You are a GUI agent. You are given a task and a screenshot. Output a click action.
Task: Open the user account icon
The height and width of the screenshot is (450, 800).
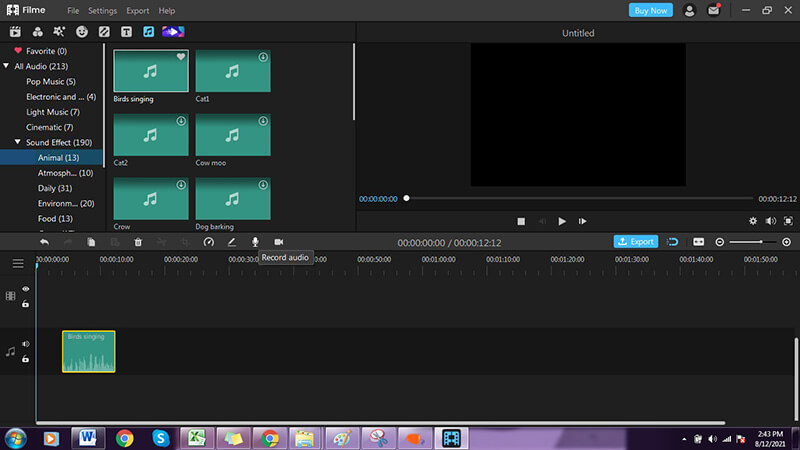point(689,10)
